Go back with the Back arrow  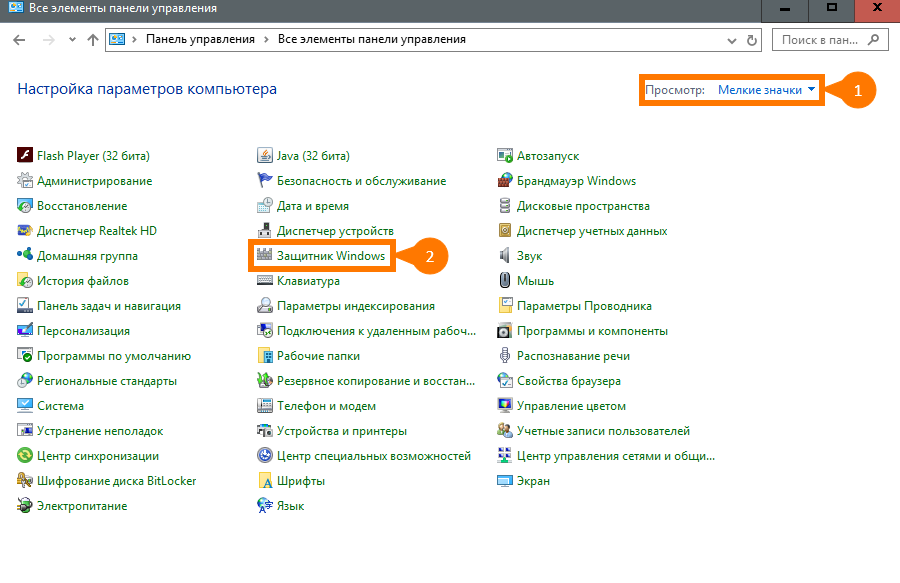coord(19,40)
